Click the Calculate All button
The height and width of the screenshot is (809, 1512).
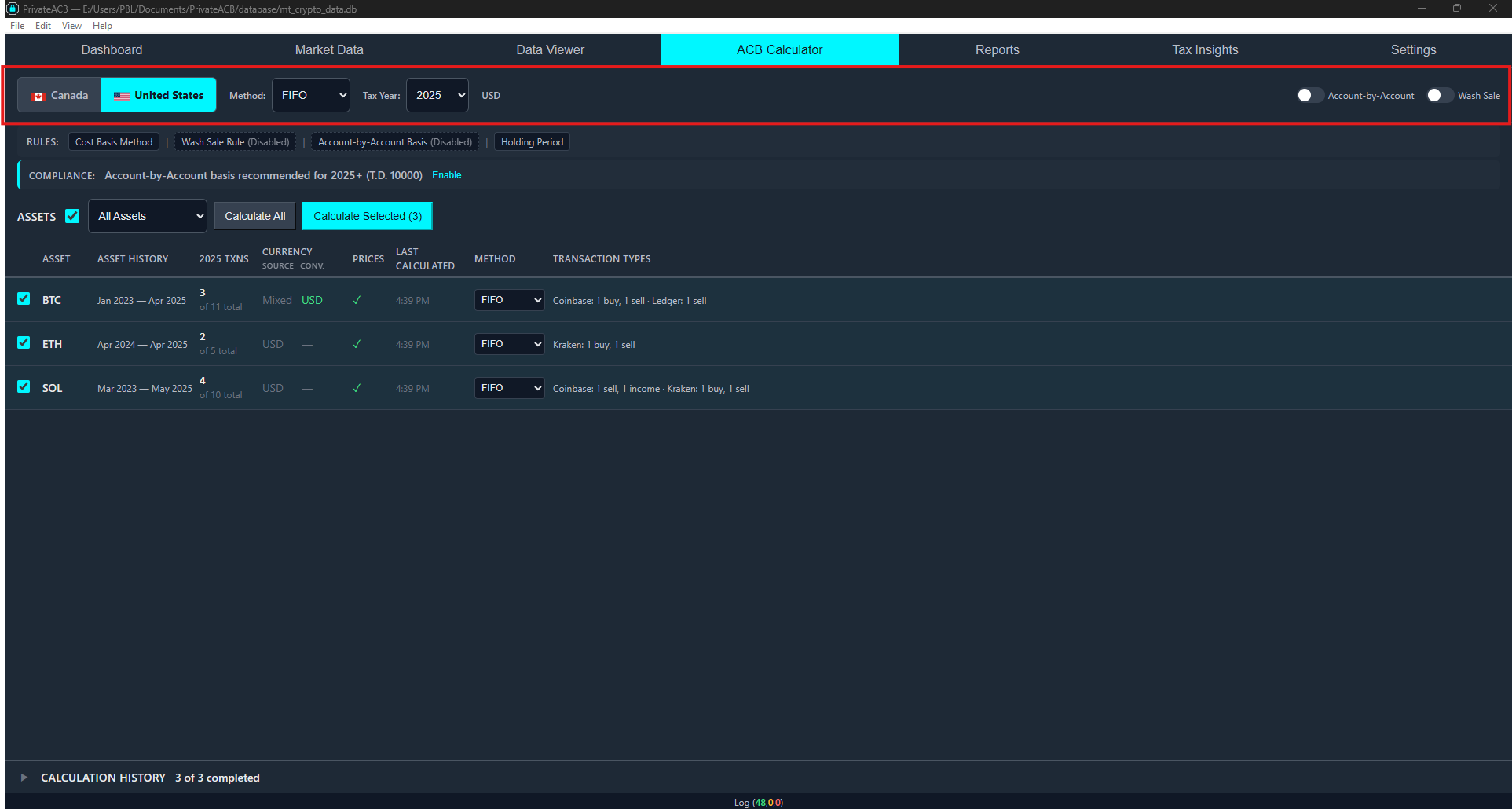coord(254,215)
